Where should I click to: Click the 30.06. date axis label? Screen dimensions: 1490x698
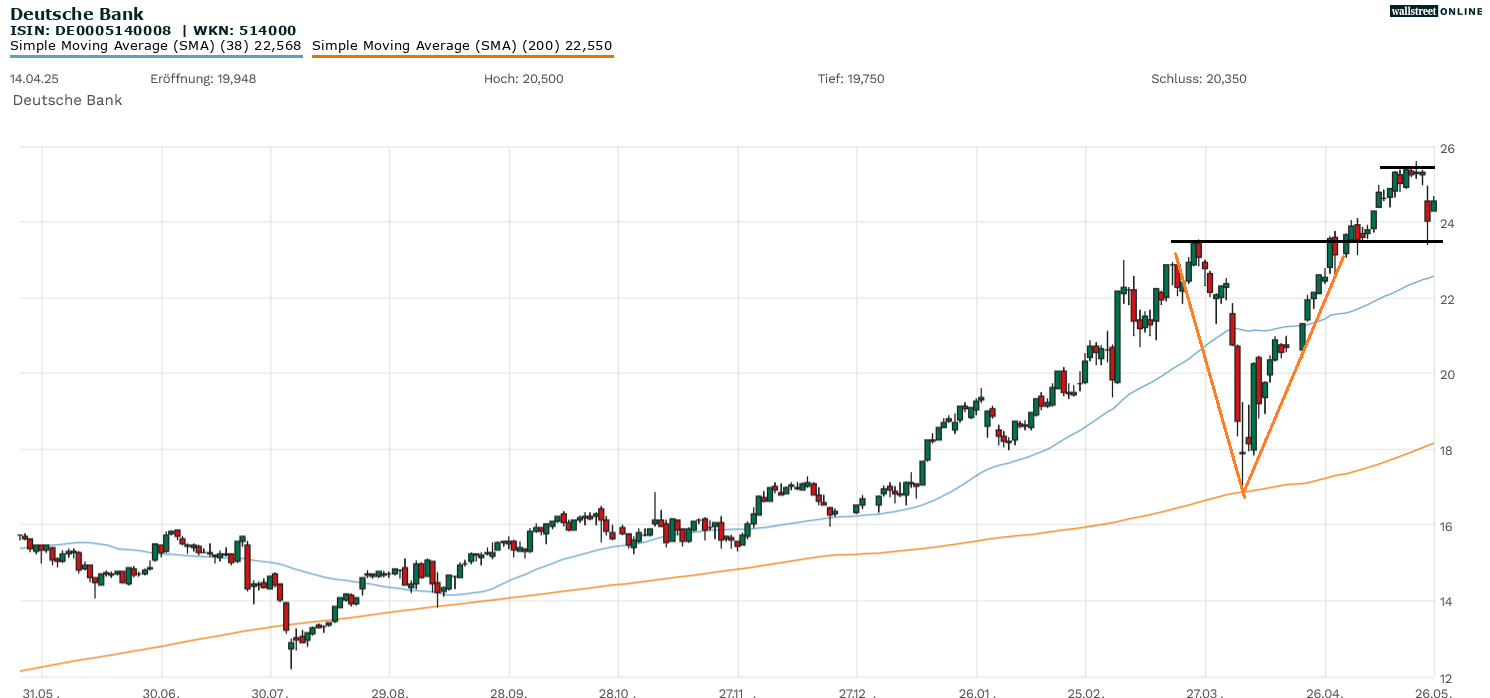(x=160, y=693)
